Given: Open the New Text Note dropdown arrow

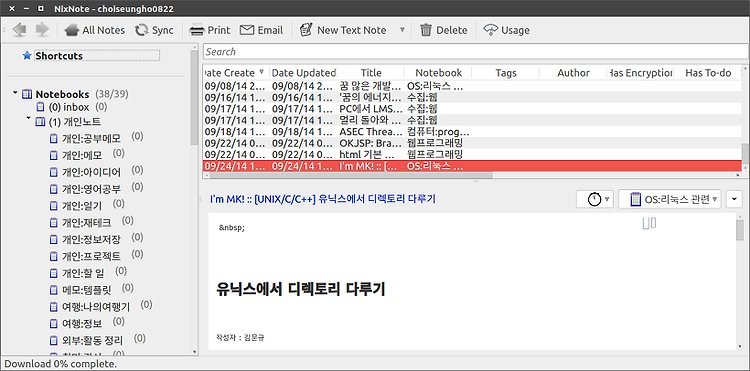Looking at the screenshot, I should click(402, 30).
